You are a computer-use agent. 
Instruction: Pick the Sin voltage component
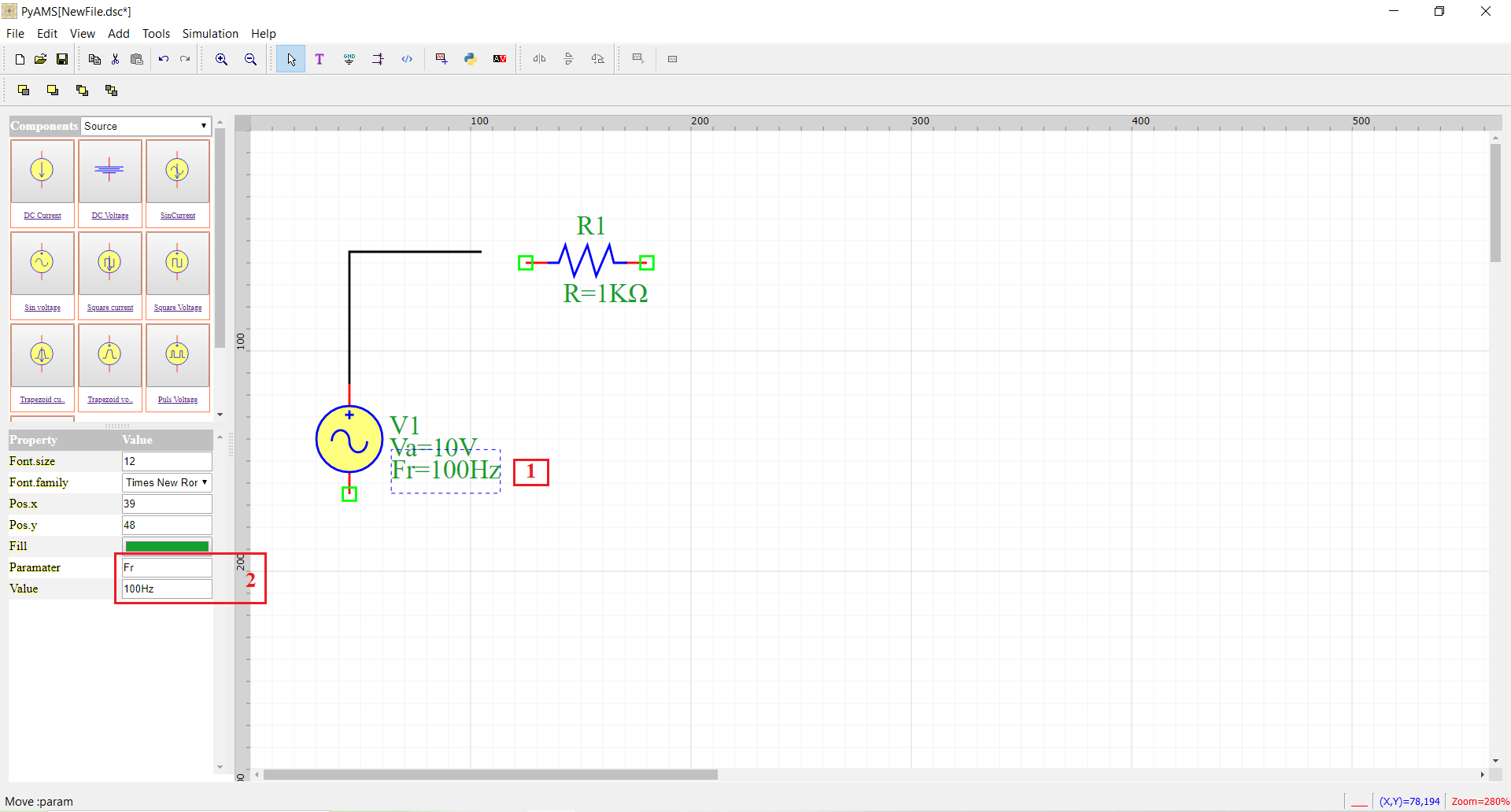tap(42, 275)
